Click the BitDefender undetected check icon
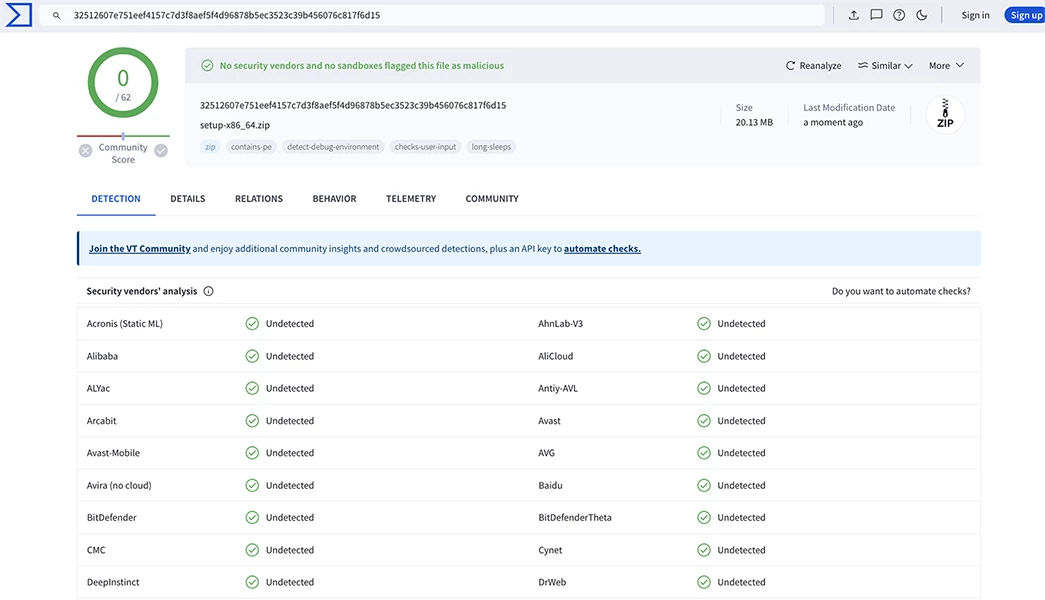Viewport: 1045px width, 600px height. pyautogui.click(x=252, y=517)
